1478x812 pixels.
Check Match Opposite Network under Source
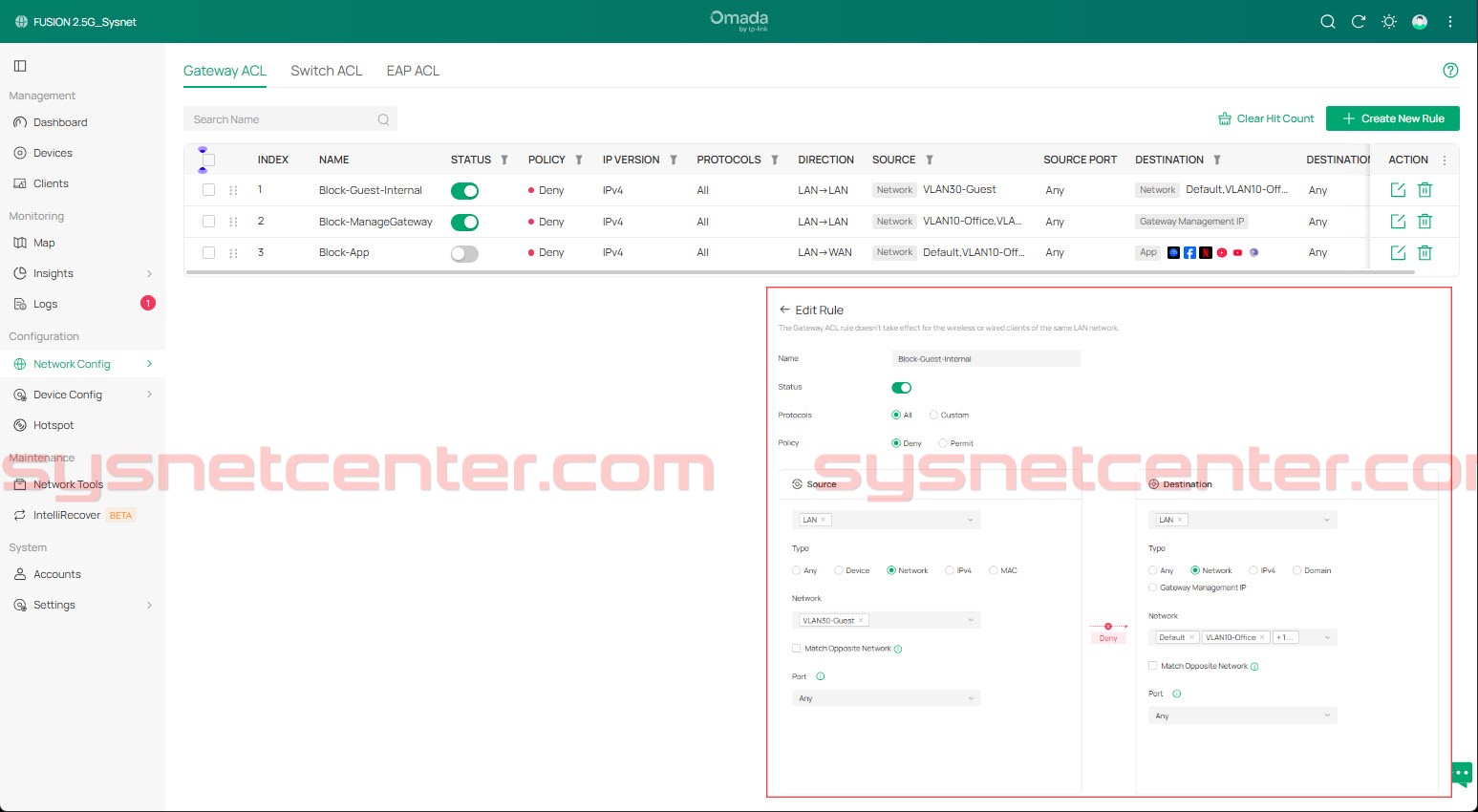(x=797, y=649)
